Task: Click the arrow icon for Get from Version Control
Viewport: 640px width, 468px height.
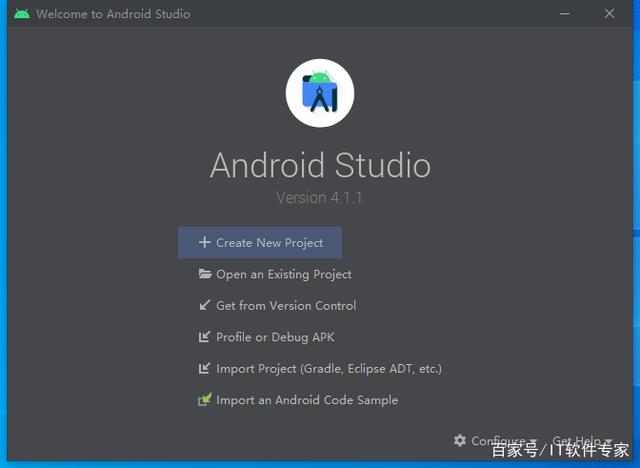Action: (x=204, y=305)
